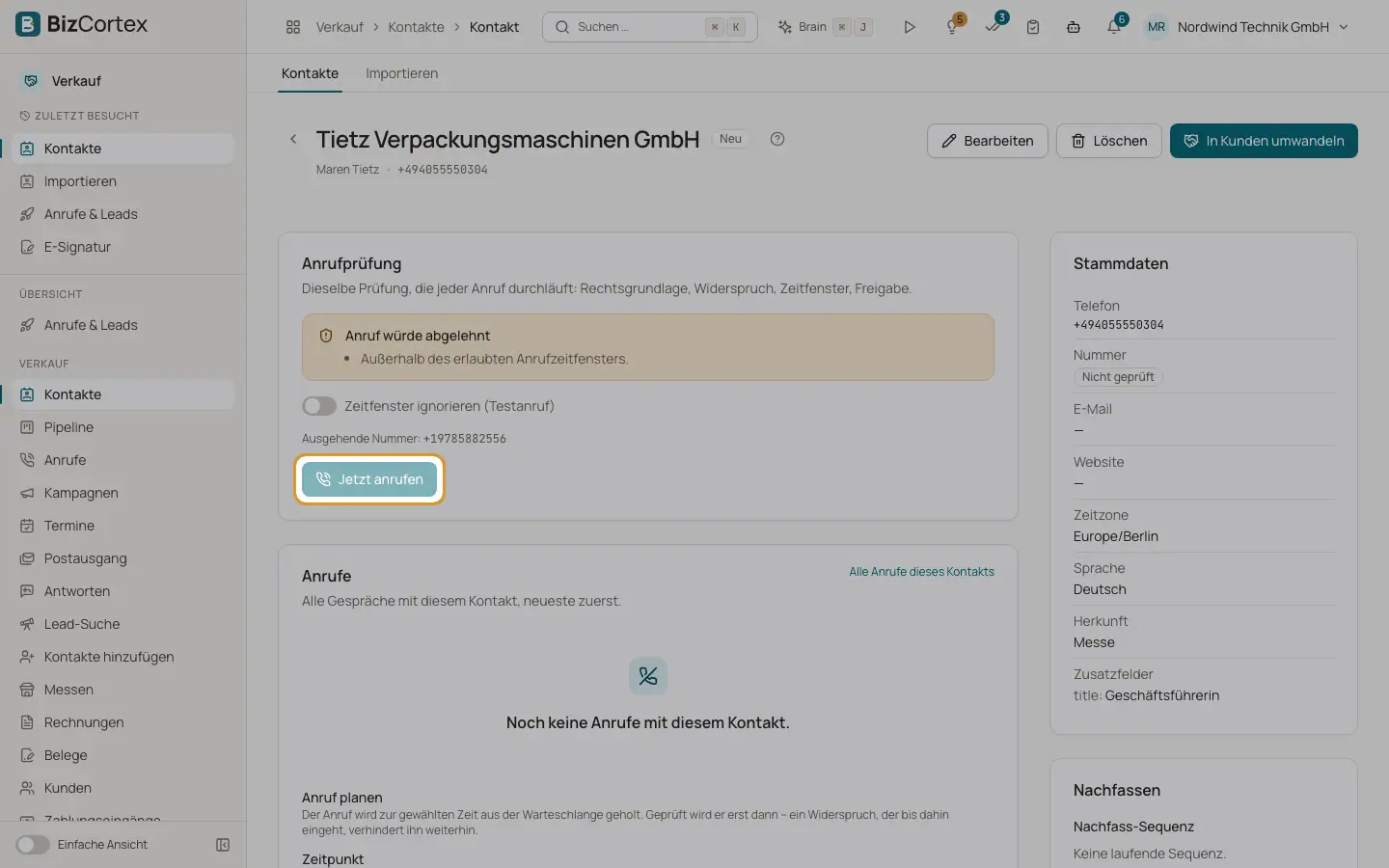Click the 'Jetzt anrufen' button
This screenshot has width=1389, height=868.
tap(369, 479)
